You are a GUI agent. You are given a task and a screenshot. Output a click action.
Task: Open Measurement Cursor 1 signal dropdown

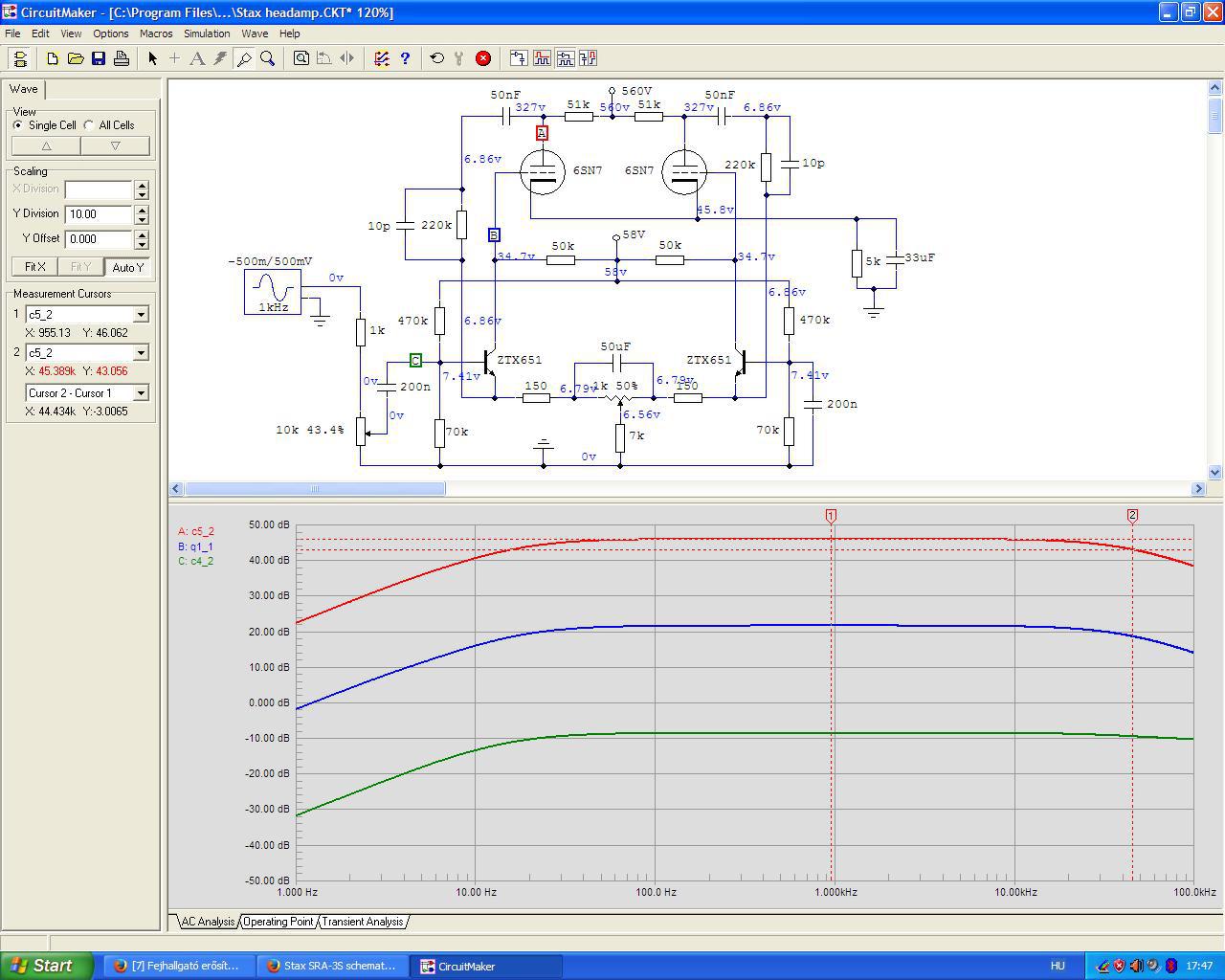point(141,315)
